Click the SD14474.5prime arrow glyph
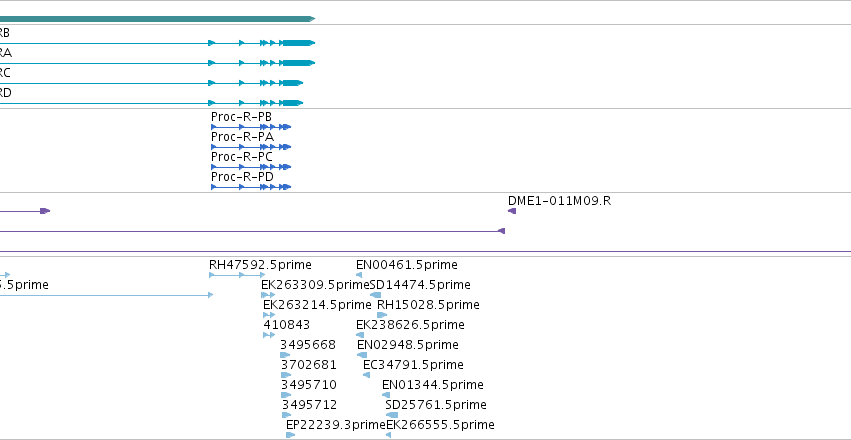The height and width of the screenshot is (440, 851). click(375, 295)
